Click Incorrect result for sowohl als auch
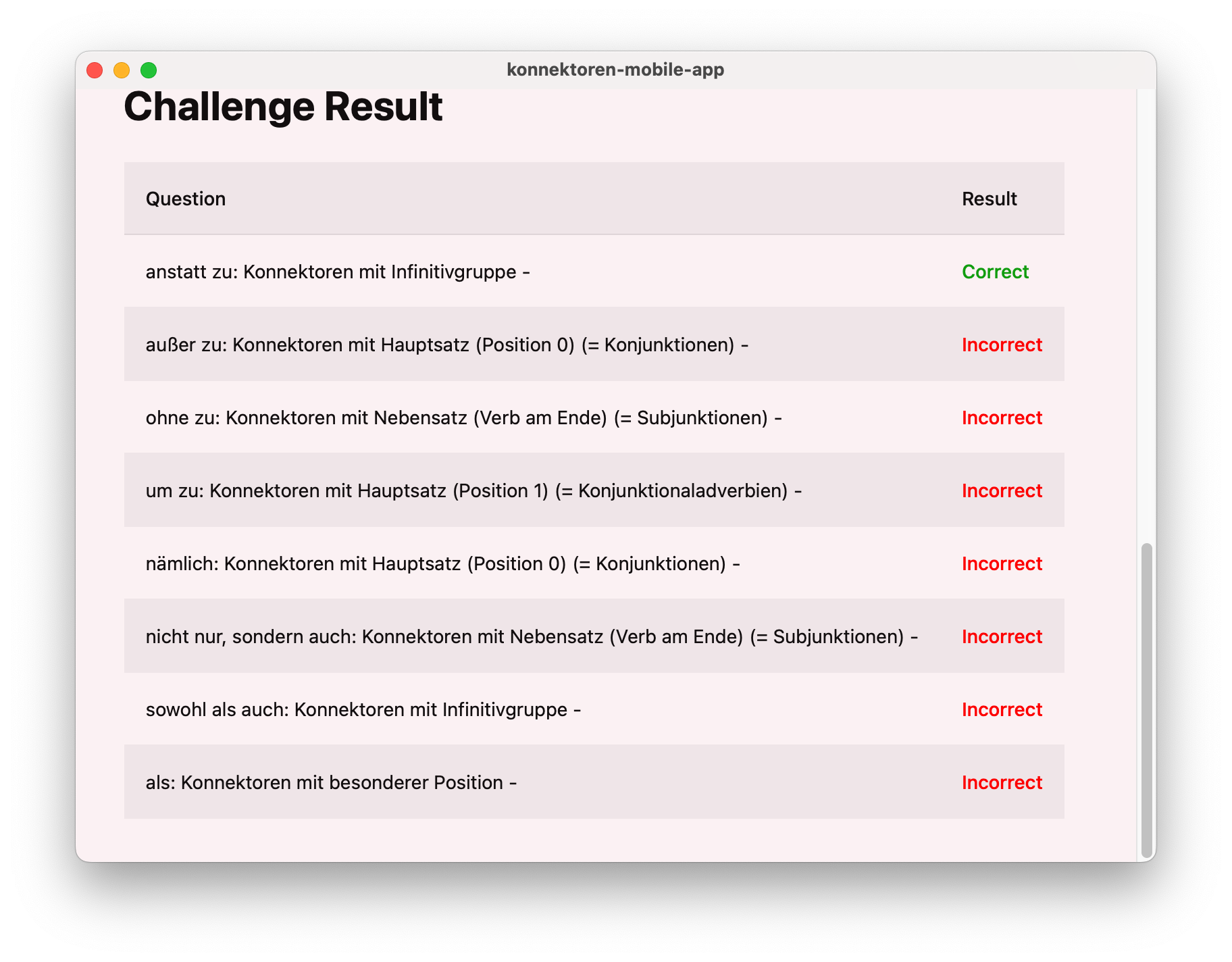Screen dimensions: 1232x962 pyautogui.click(x=1002, y=709)
